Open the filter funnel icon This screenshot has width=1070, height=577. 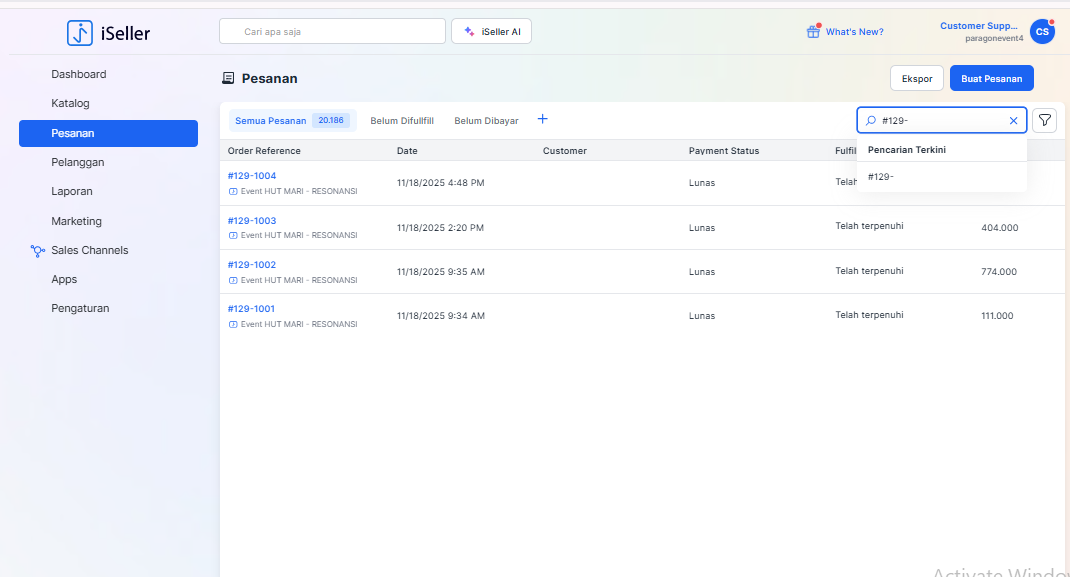1044,120
